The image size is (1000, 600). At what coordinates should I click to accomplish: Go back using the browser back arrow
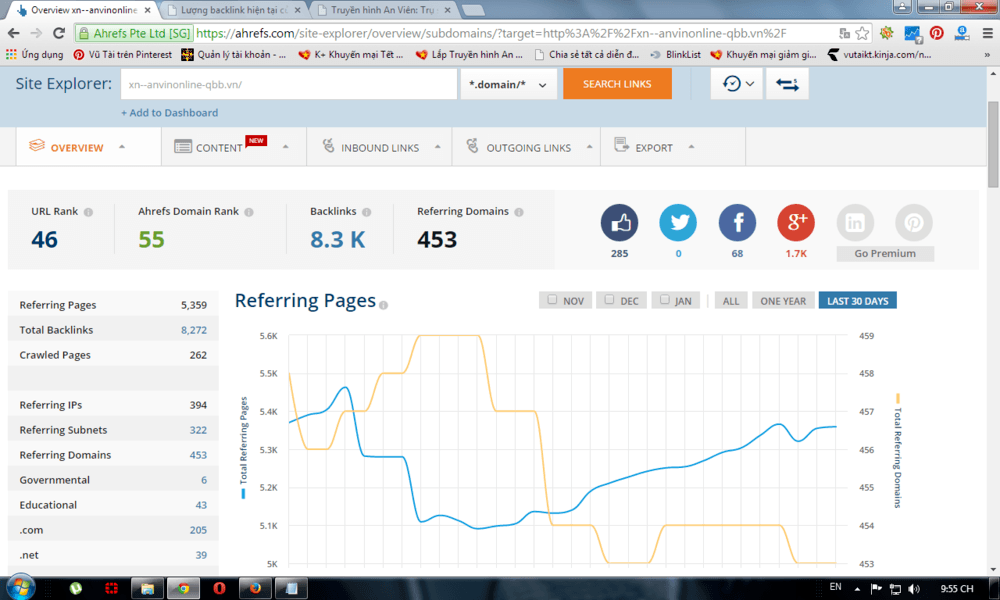pos(13,33)
